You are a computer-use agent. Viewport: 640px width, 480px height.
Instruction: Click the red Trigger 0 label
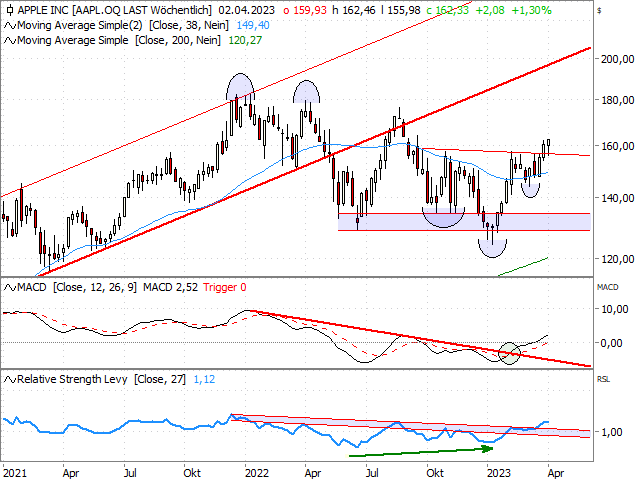coord(225,287)
